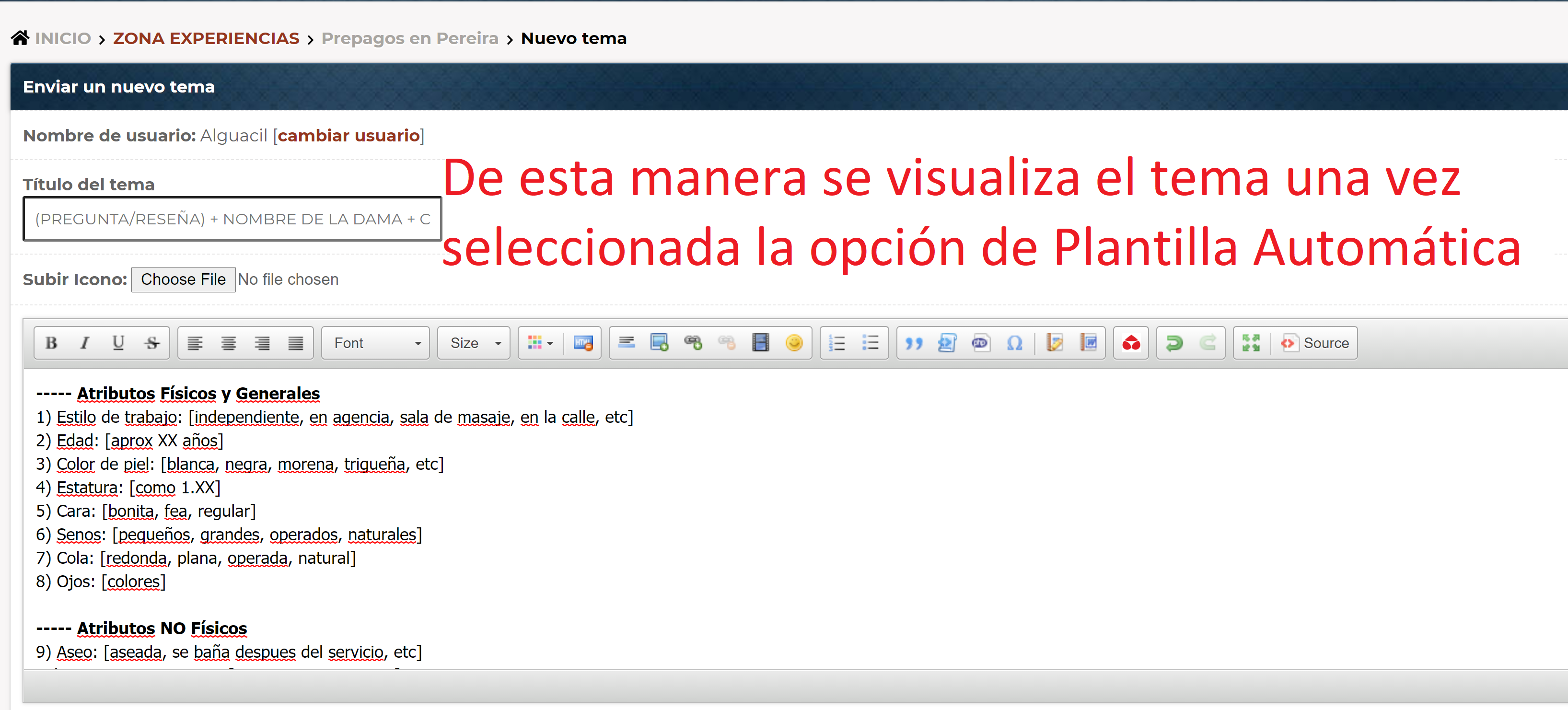This screenshot has width=1568, height=710.
Task: Toggle underline text formatting
Action: 119,343
